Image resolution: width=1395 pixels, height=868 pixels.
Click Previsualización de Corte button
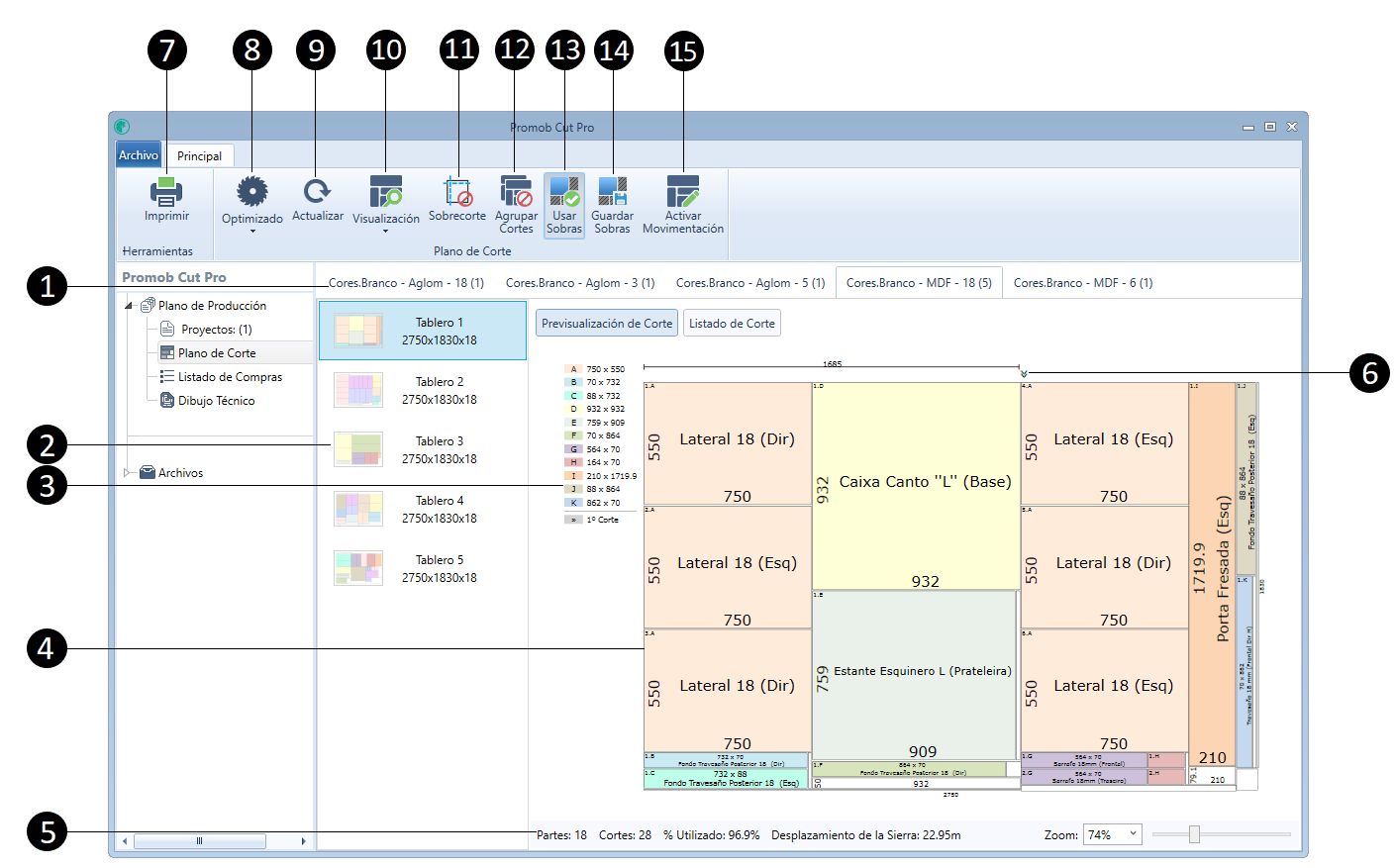point(607,324)
